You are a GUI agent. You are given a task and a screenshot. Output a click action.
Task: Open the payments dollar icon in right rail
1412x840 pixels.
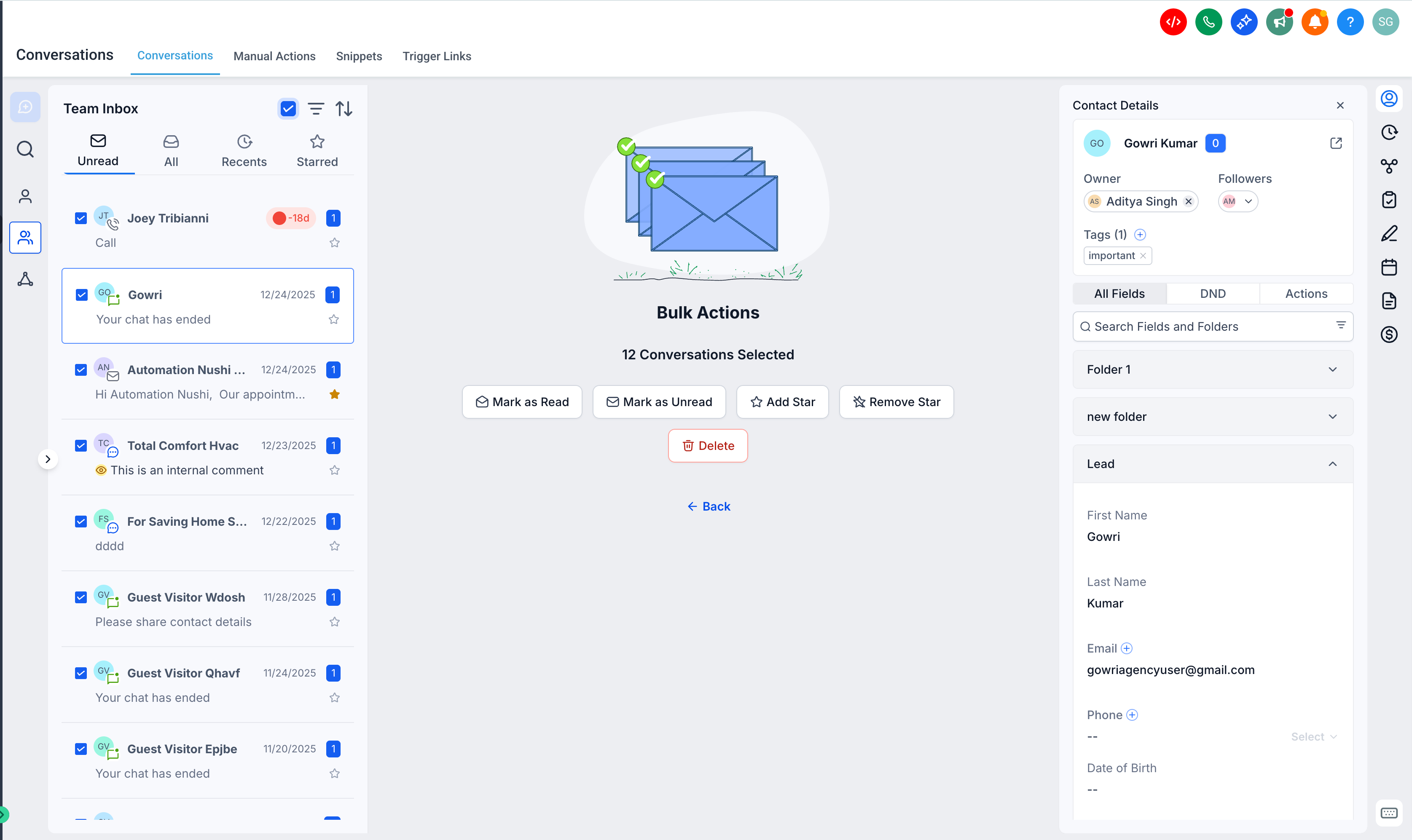[x=1389, y=334]
